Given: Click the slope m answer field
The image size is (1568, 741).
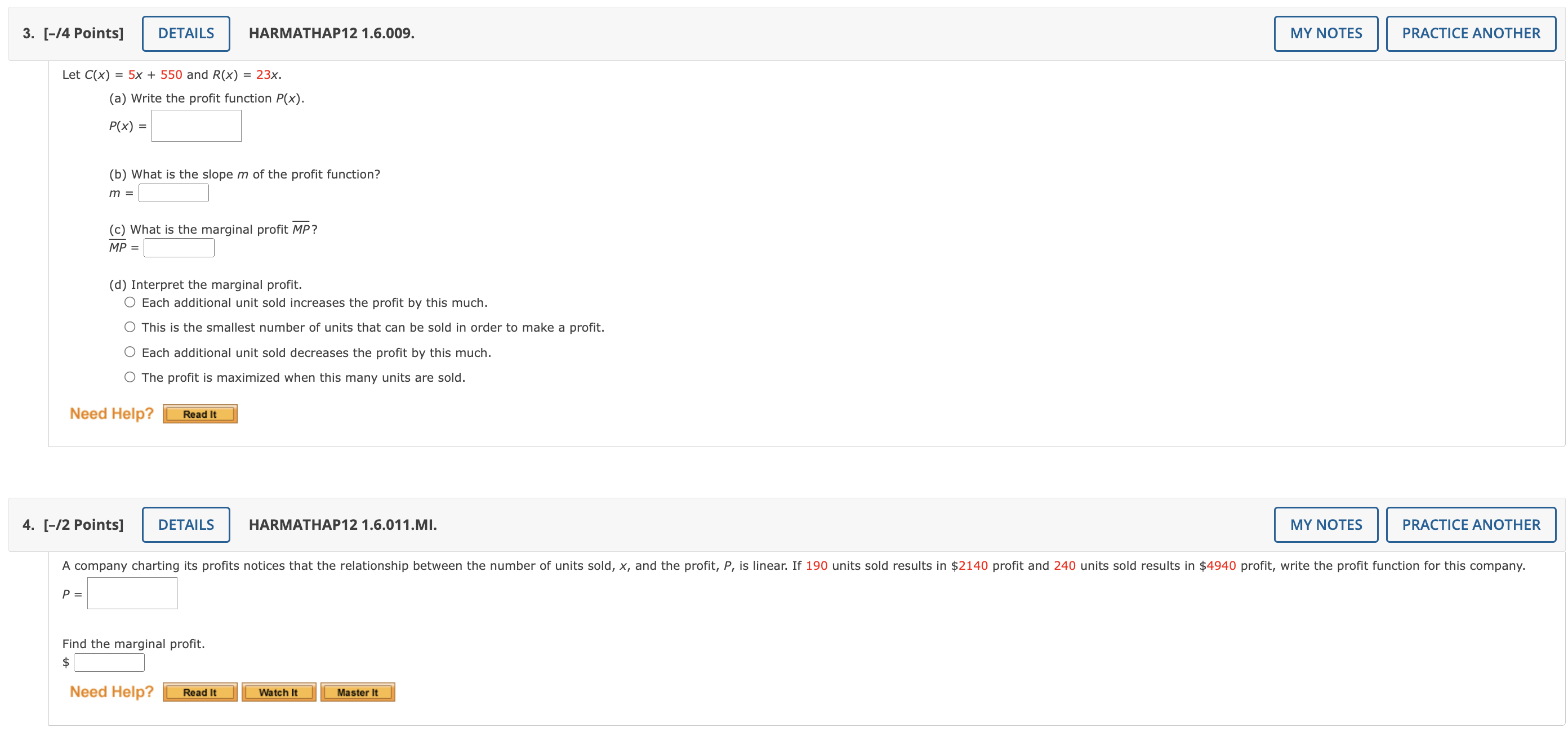Looking at the screenshot, I should pos(173,193).
